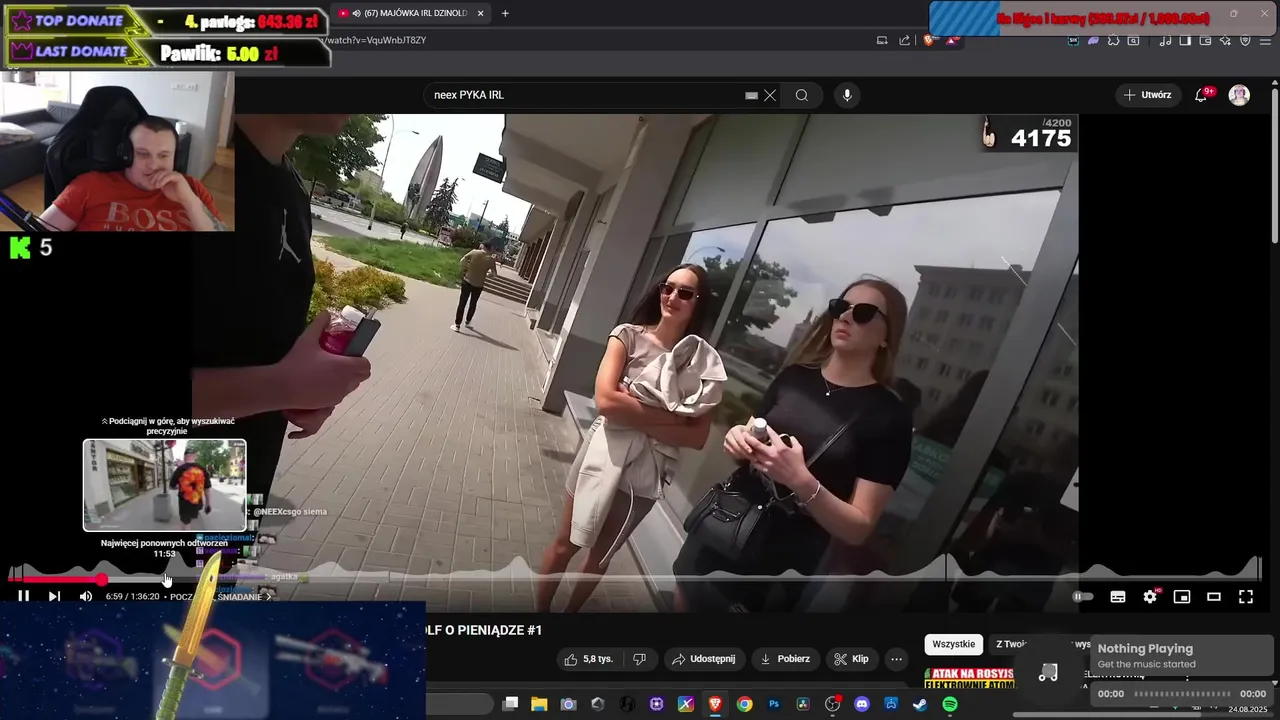Click the music widget seek bar

tap(1182, 693)
